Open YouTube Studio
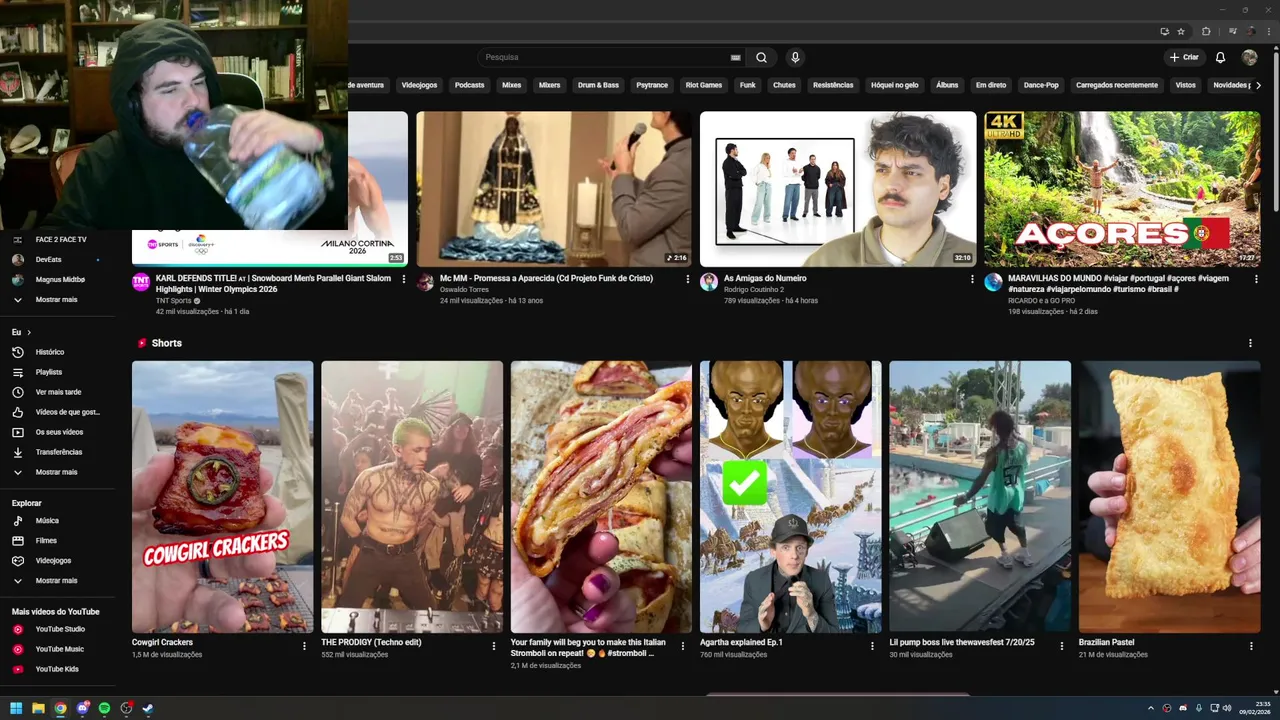Screen dimensions: 1280x720 pos(58,629)
